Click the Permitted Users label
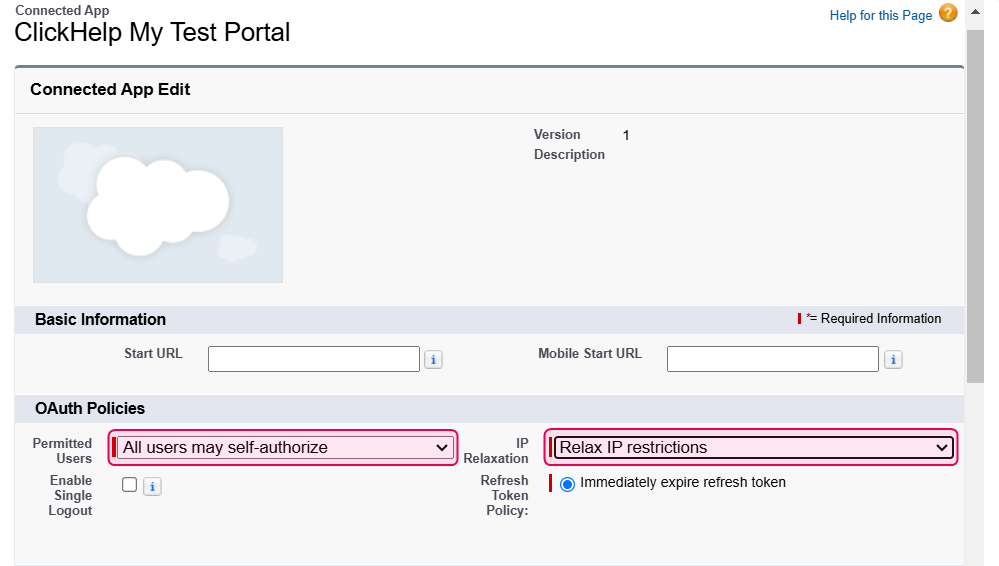 pyautogui.click(x=62, y=451)
